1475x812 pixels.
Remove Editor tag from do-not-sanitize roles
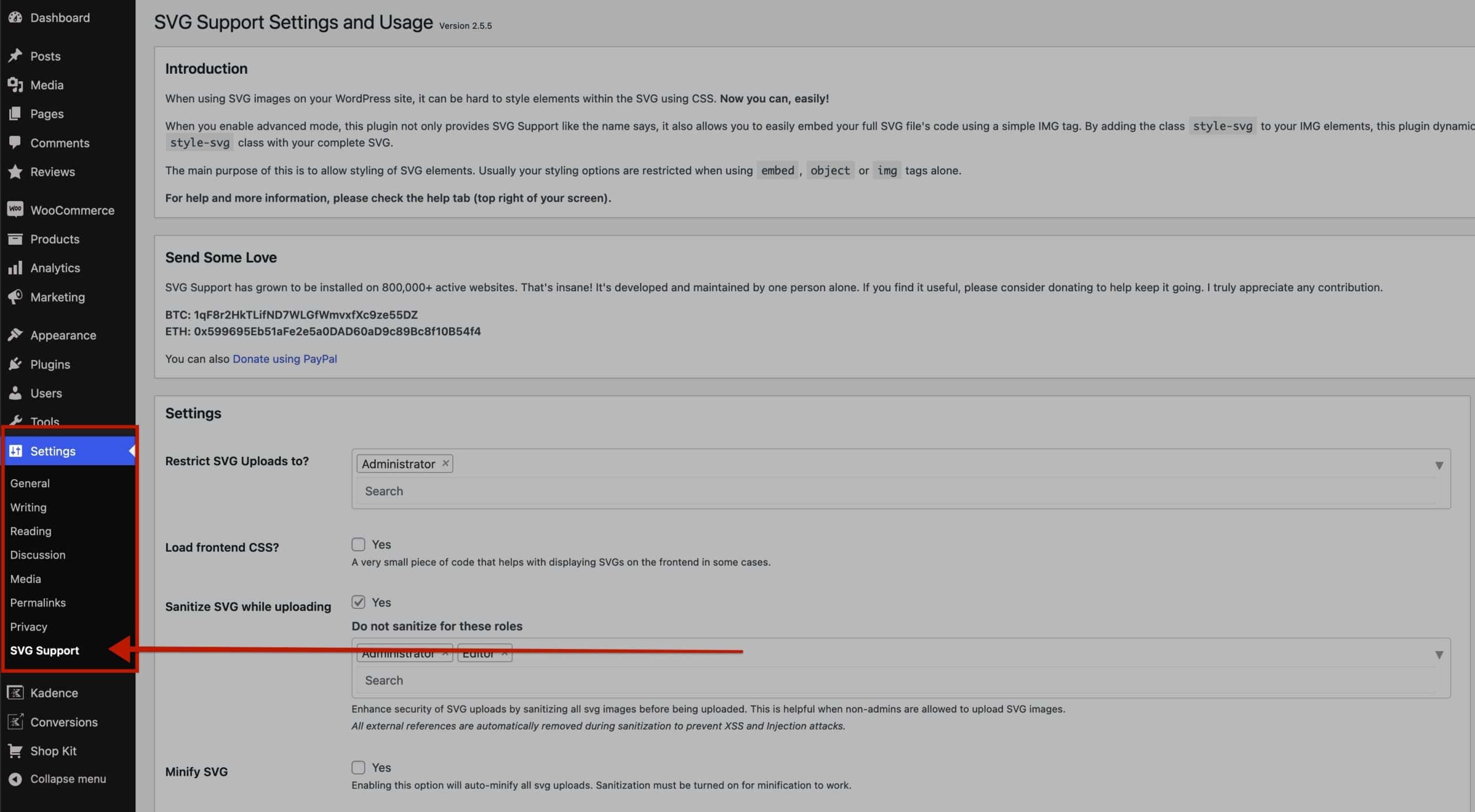[x=504, y=653]
